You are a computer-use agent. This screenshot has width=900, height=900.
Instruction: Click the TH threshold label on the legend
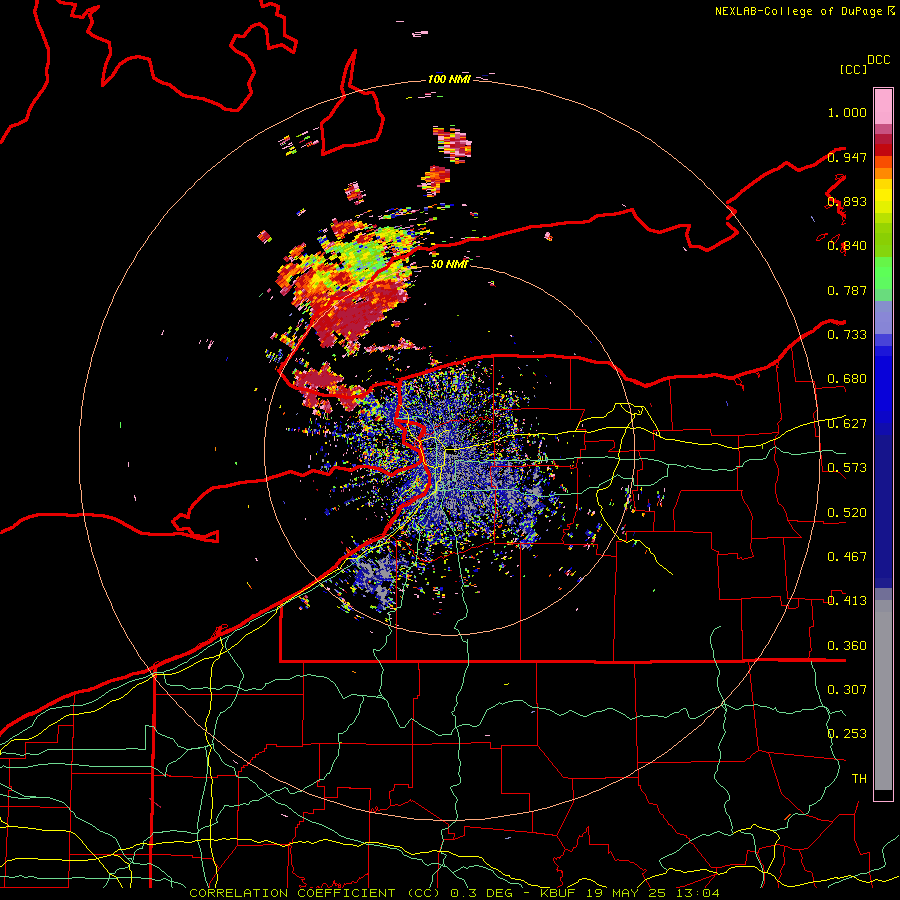pos(859,779)
